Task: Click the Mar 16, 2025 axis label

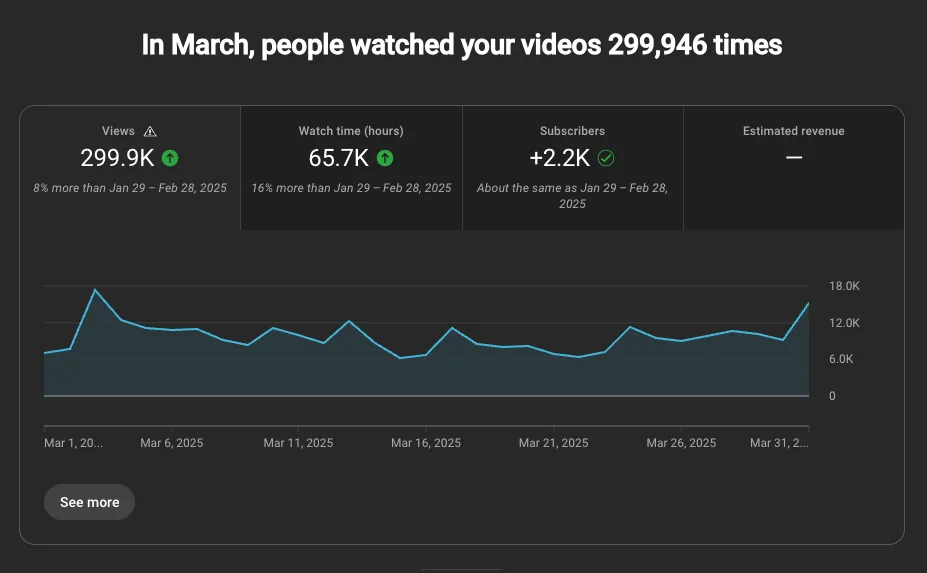Action: click(x=426, y=443)
